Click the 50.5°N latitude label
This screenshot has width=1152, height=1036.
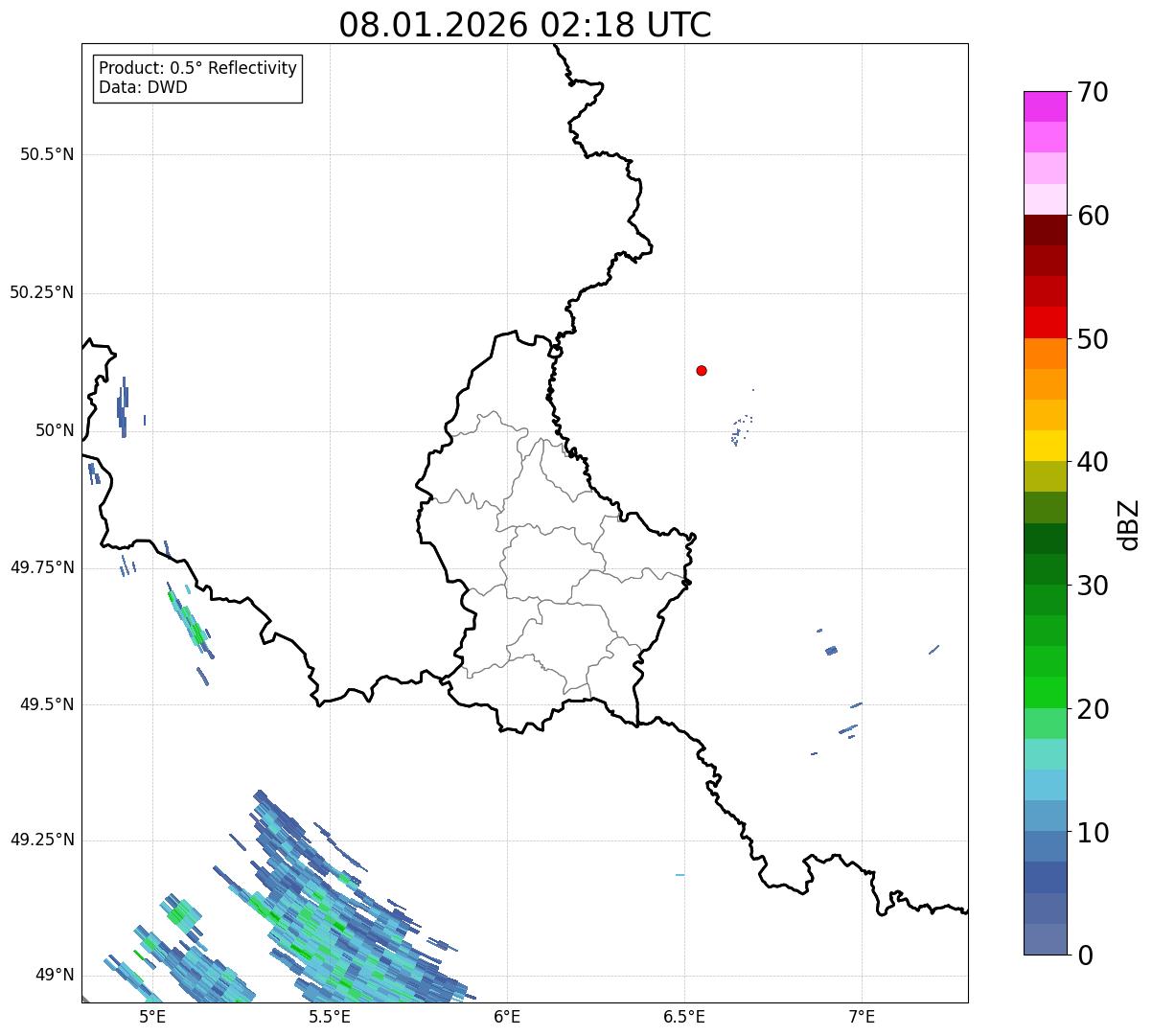pyautogui.click(x=47, y=154)
